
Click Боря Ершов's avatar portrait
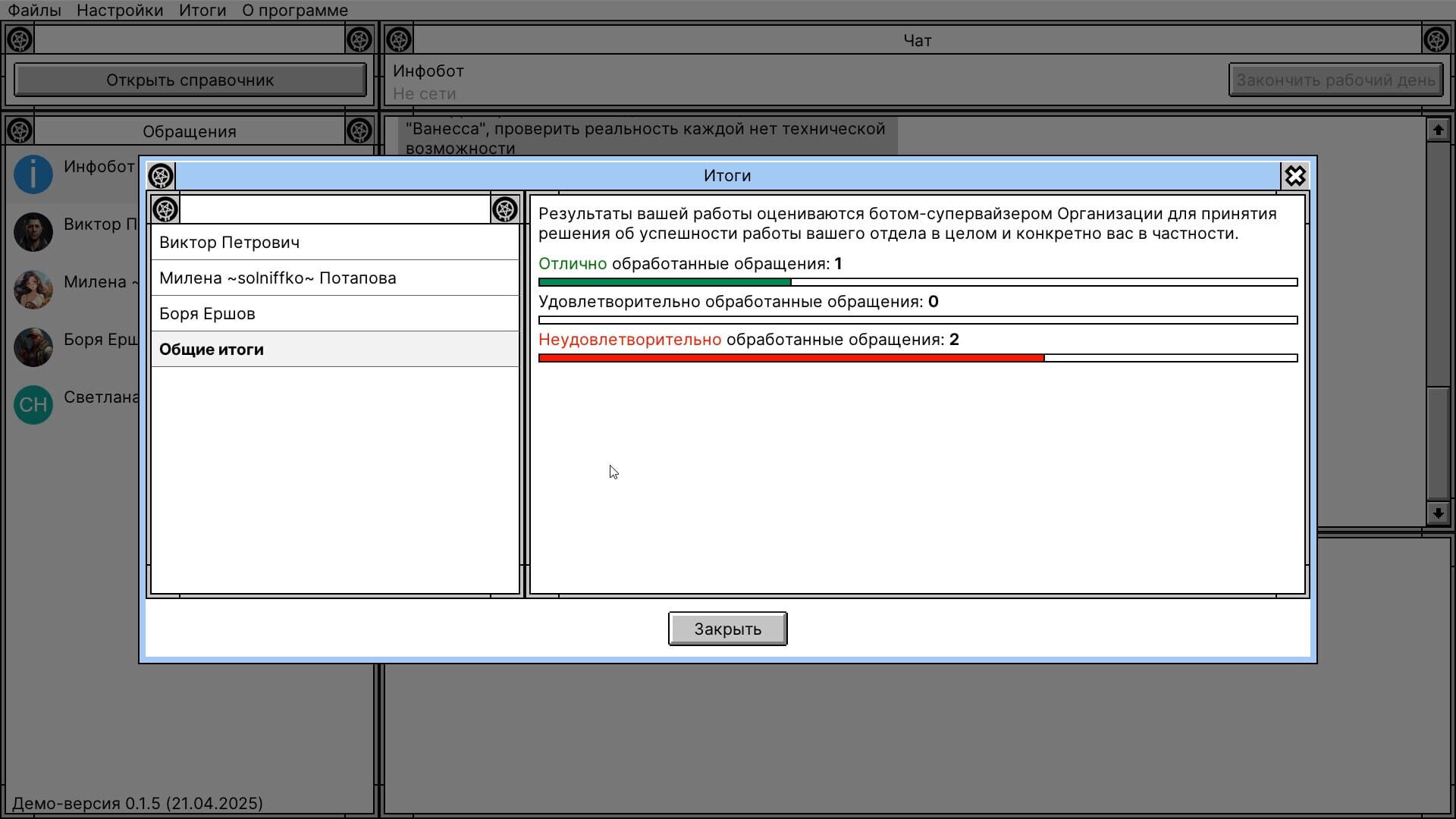(x=33, y=347)
